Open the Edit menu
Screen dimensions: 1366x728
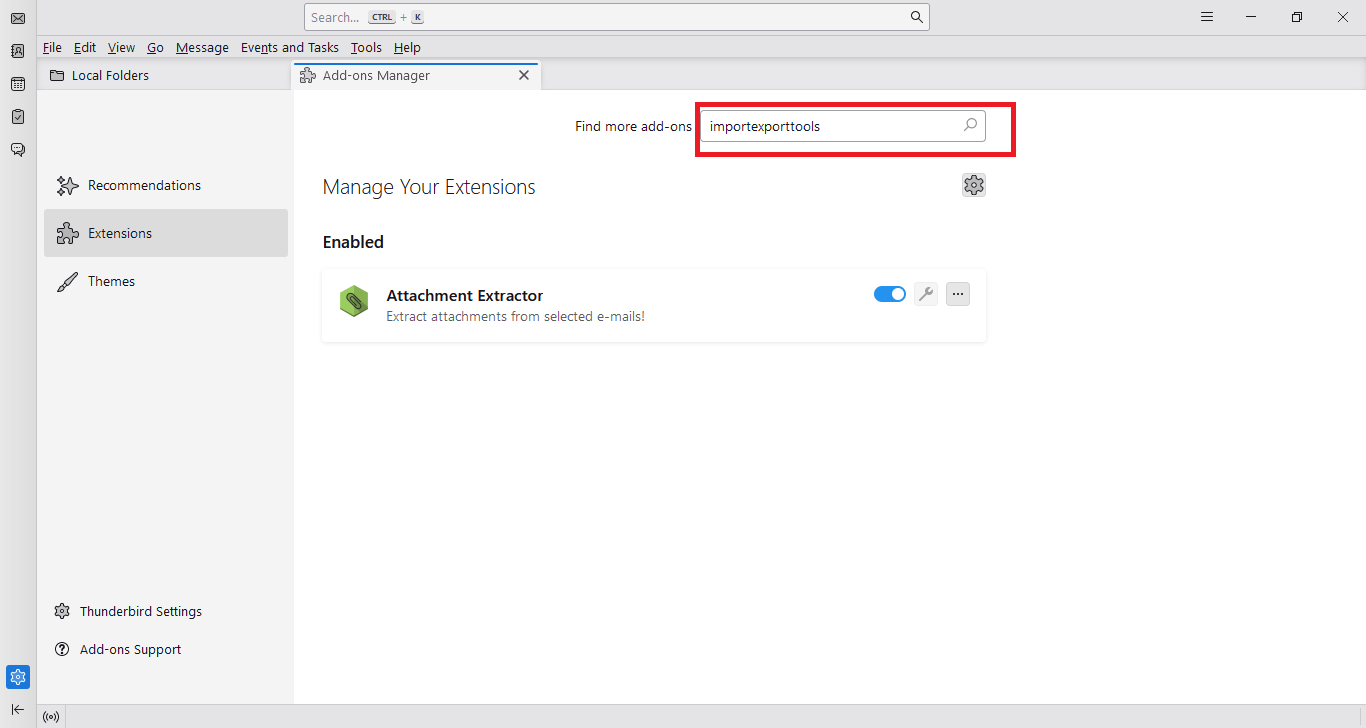pos(85,47)
